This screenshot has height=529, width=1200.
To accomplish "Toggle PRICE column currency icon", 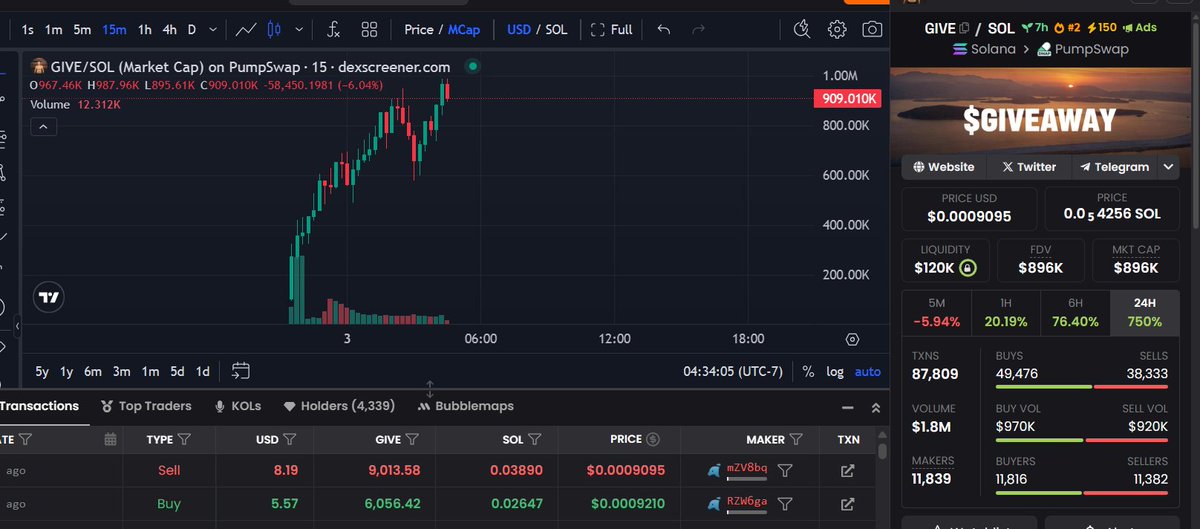I will (x=653, y=439).
